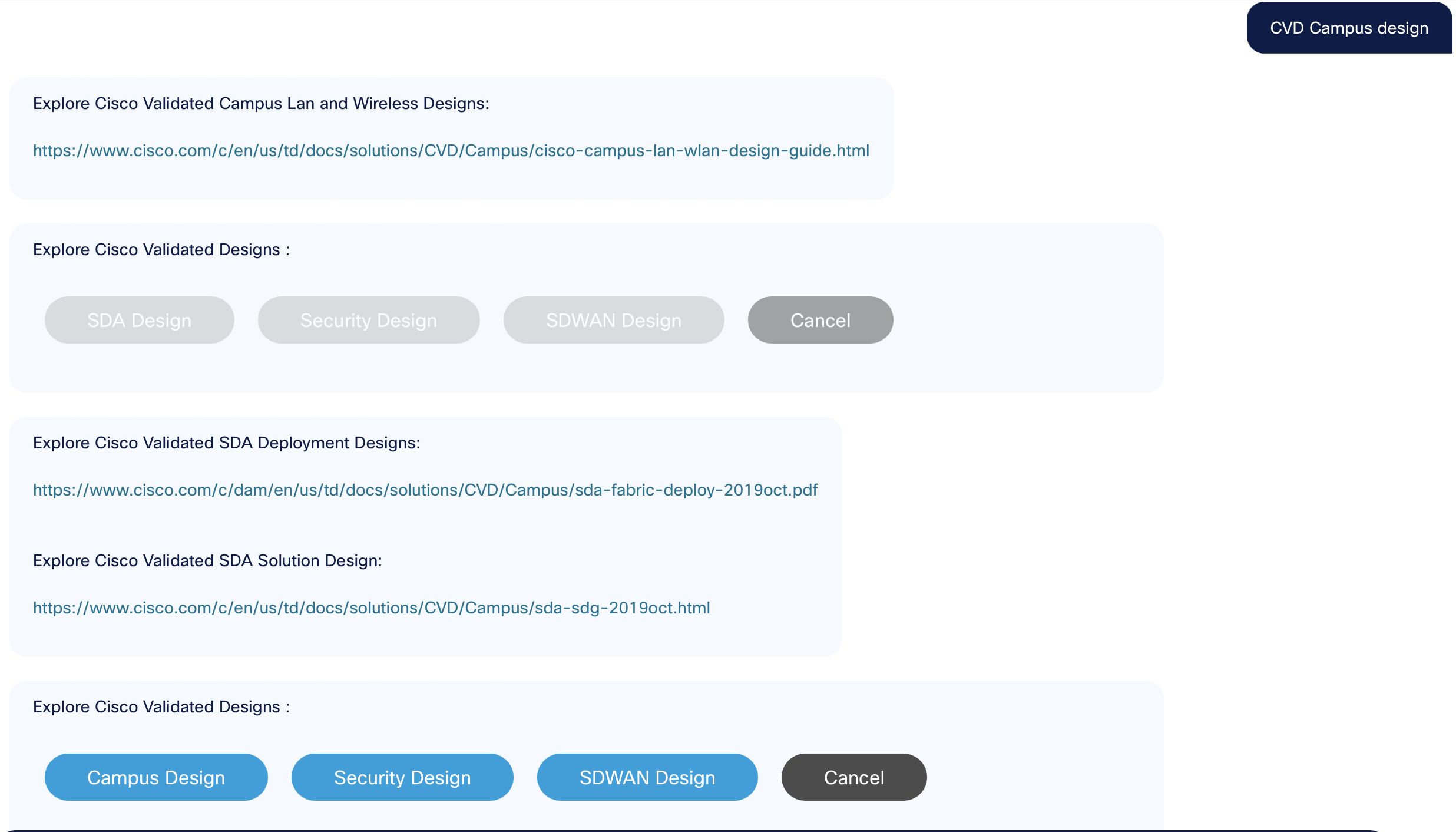Click the Campus Lan and Wireless Designs heading text
The height and width of the screenshot is (832, 1456).
pyautogui.click(x=261, y=104)
